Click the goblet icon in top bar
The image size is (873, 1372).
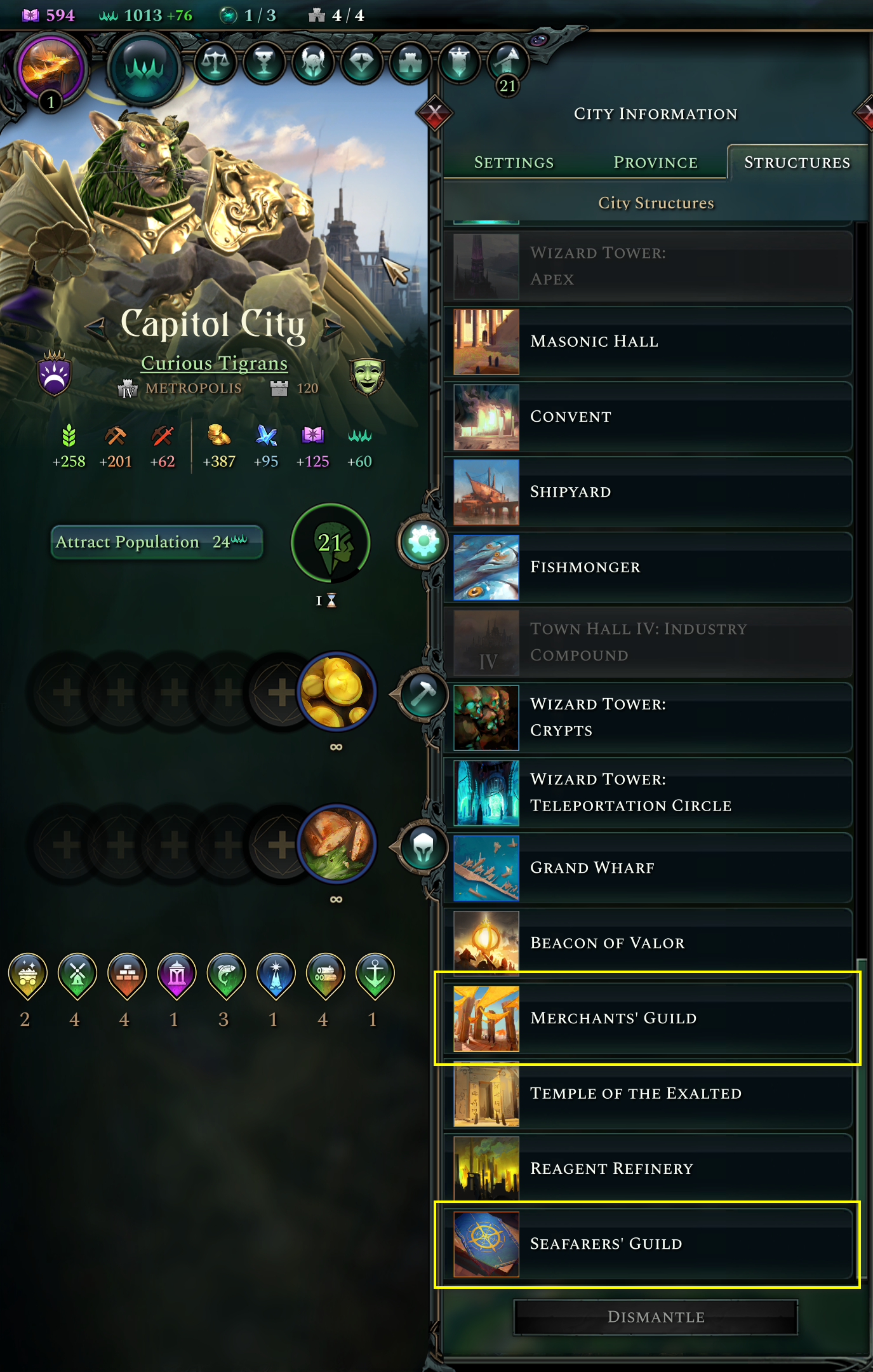[263, 63]
